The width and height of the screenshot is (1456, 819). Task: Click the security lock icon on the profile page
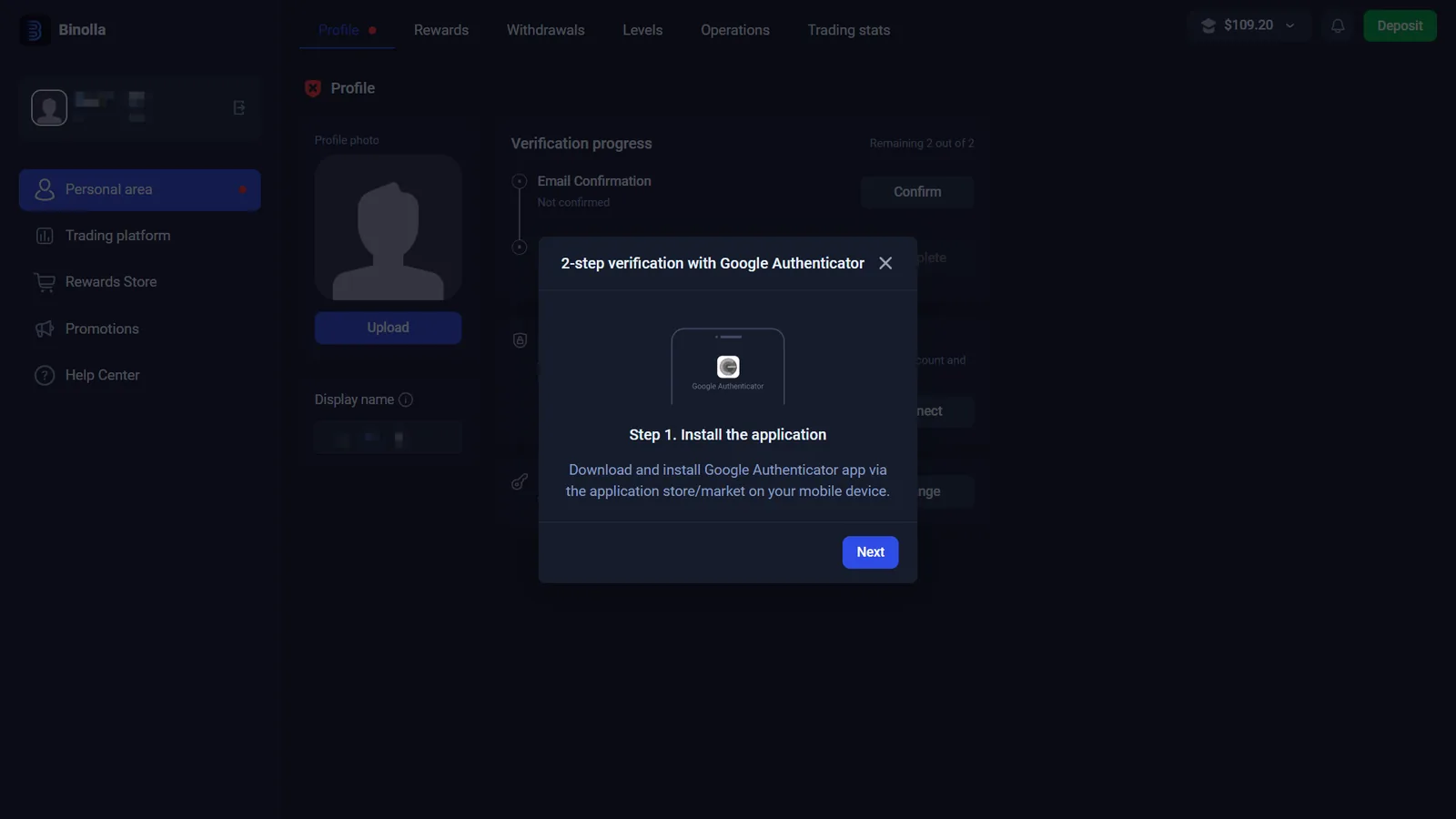click(520, 340)
